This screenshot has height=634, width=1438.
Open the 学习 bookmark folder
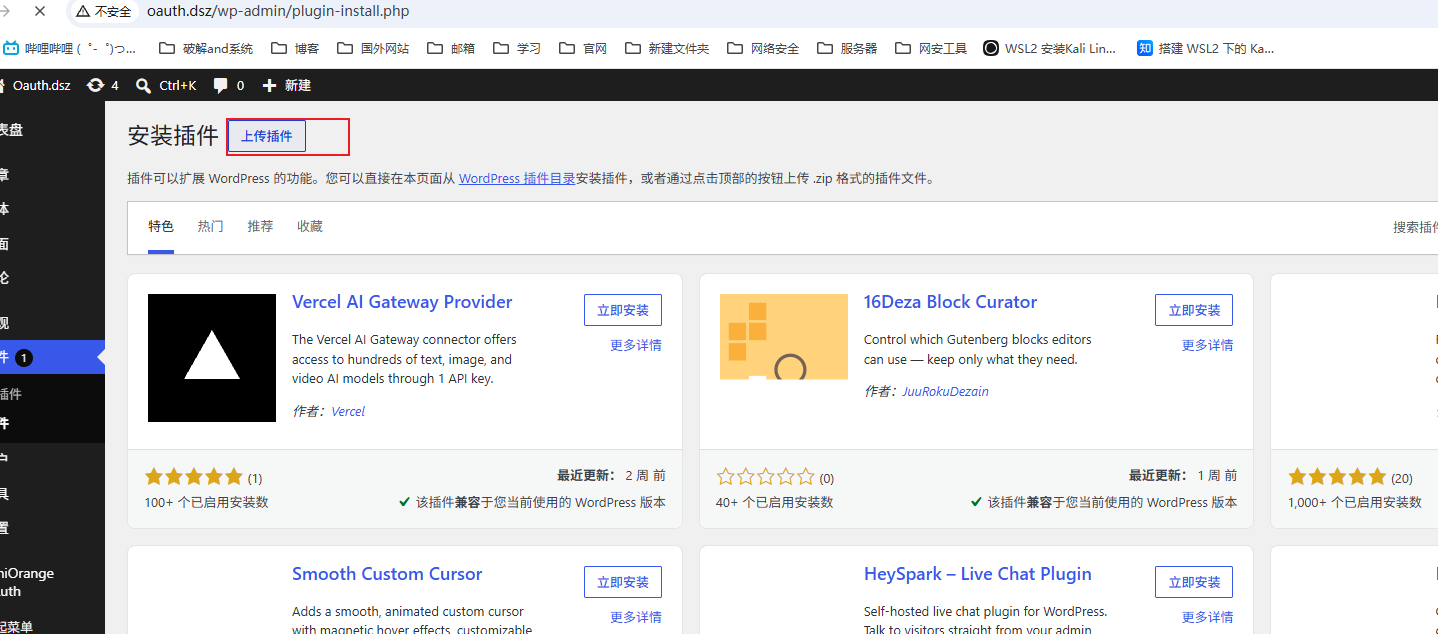(x=516, y=48)
